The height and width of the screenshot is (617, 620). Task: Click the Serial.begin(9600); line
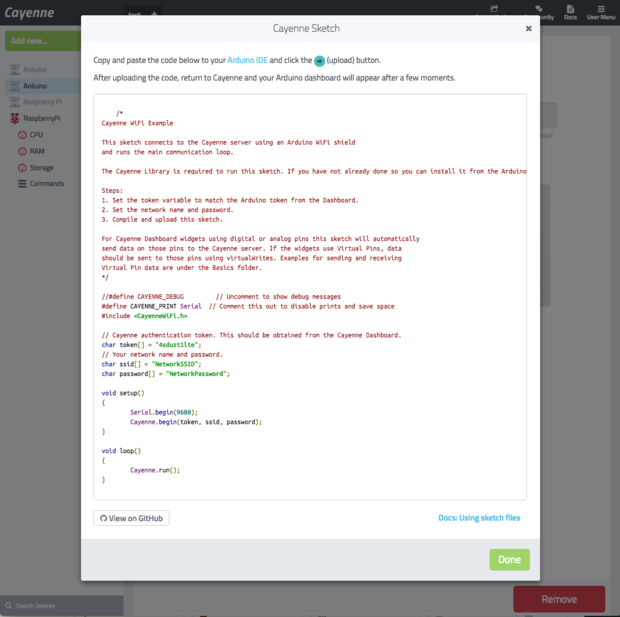click(164, 413)
